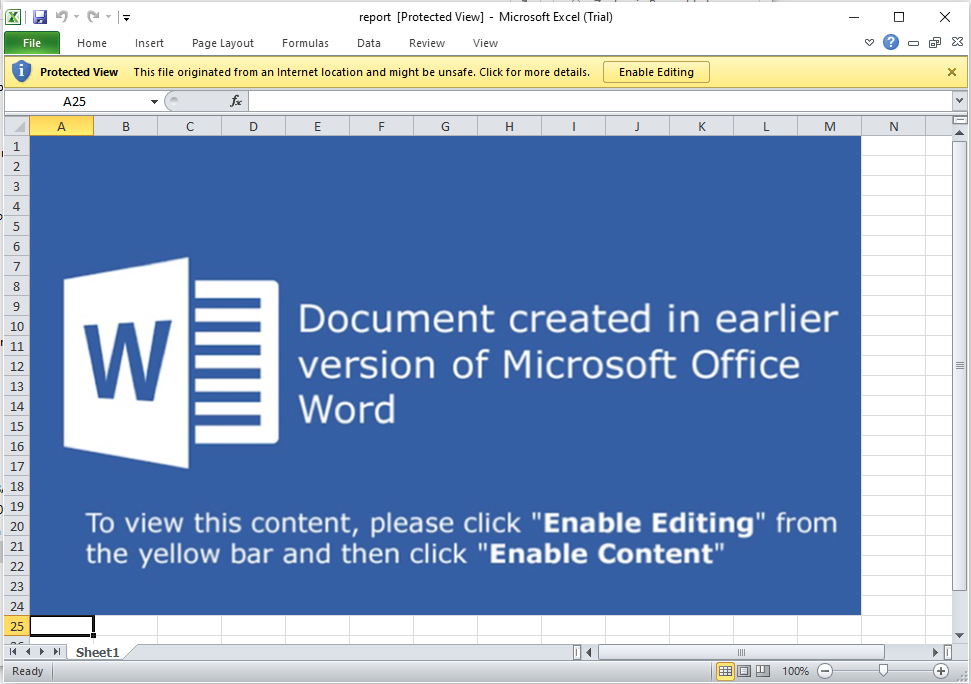Open the Review ribbon tab

click(427, 43)
